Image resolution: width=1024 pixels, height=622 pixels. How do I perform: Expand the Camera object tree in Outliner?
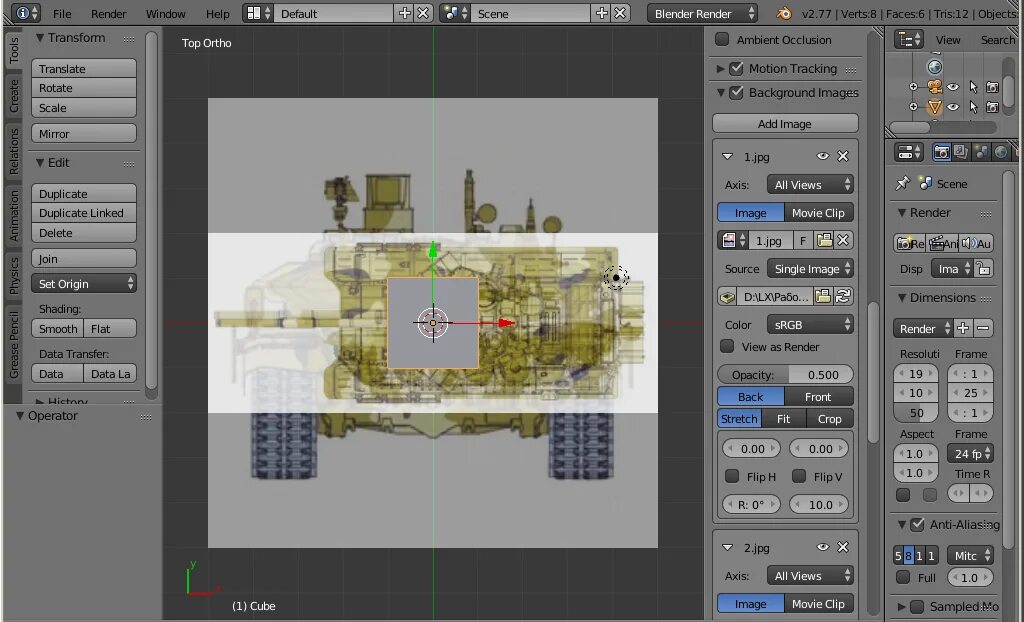[x=914, y=86]
